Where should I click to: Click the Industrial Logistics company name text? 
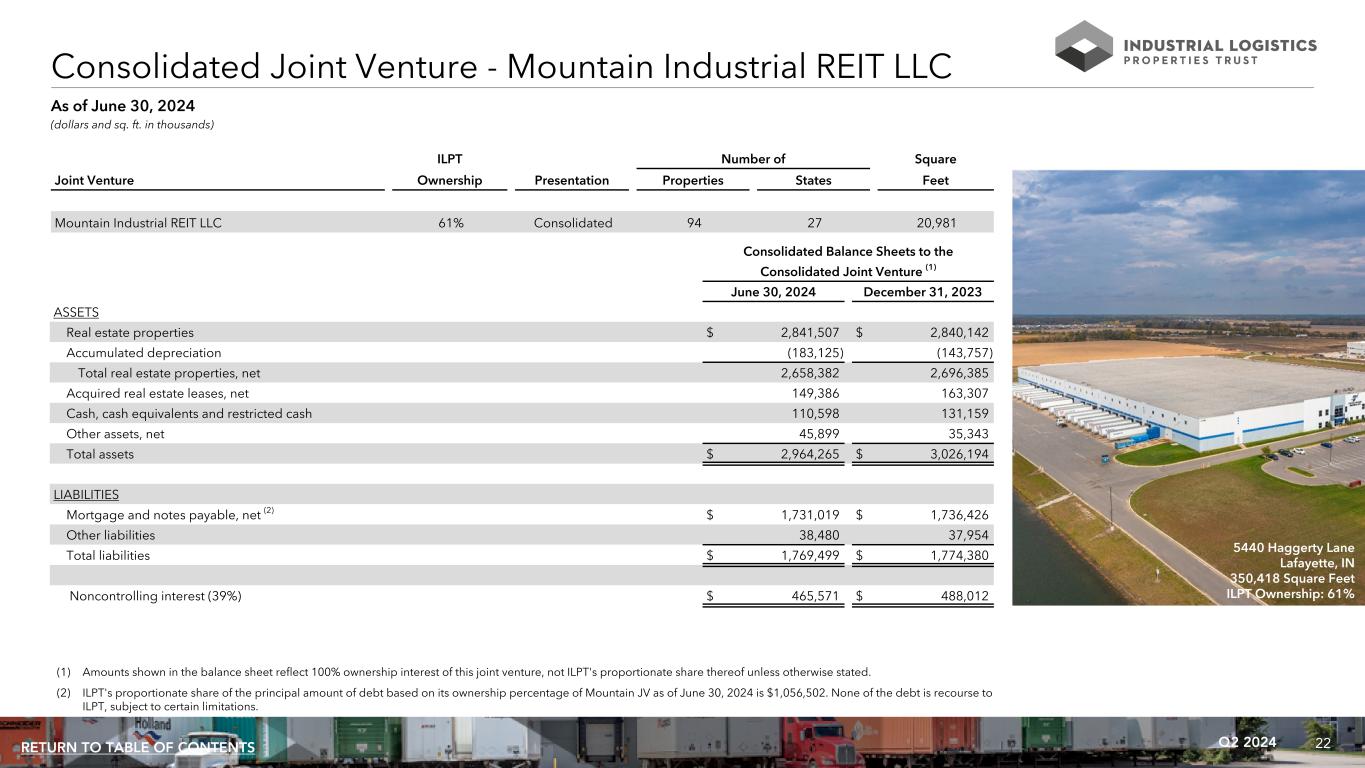1221,45
